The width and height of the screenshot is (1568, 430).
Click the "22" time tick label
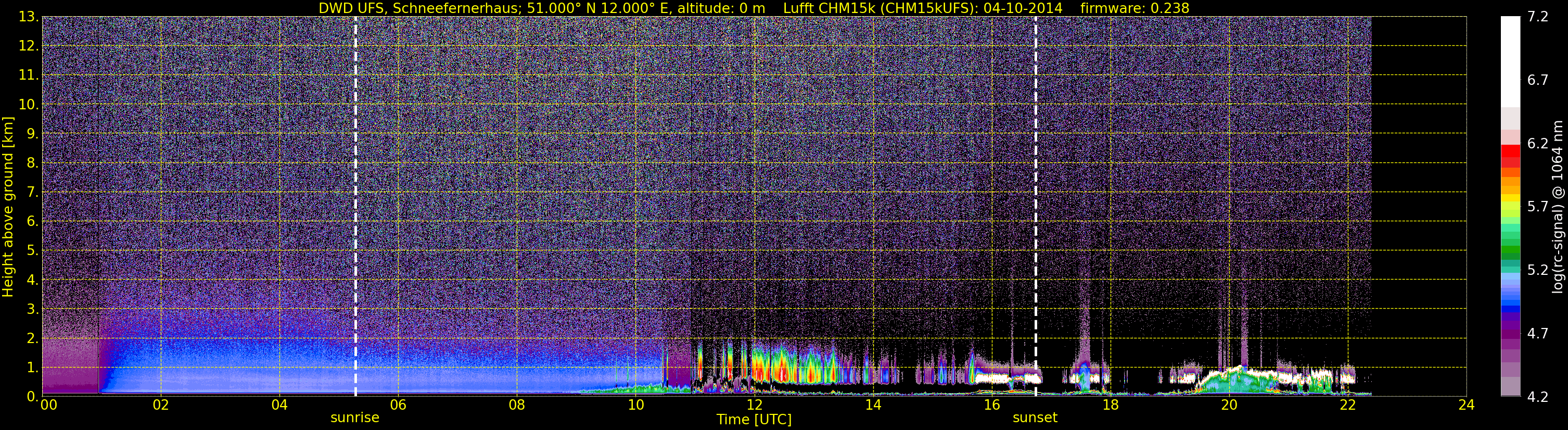[1348, 405]
